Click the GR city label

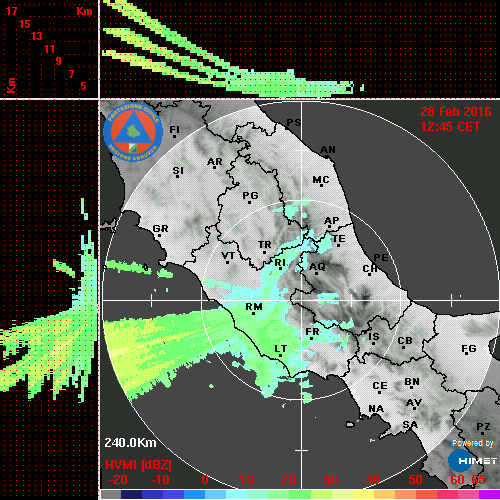pos(160,229)
